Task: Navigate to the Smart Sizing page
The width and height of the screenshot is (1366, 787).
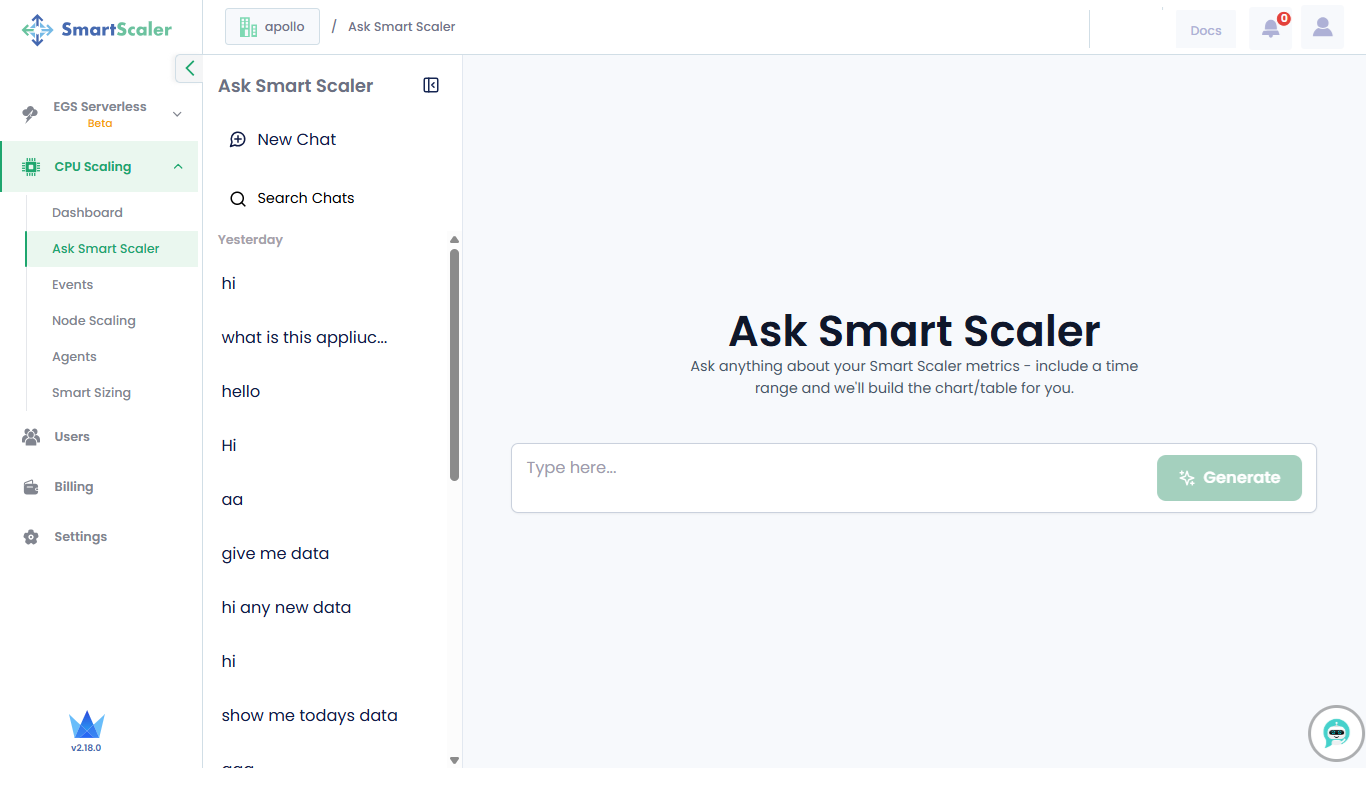Action: click(91, 393)
